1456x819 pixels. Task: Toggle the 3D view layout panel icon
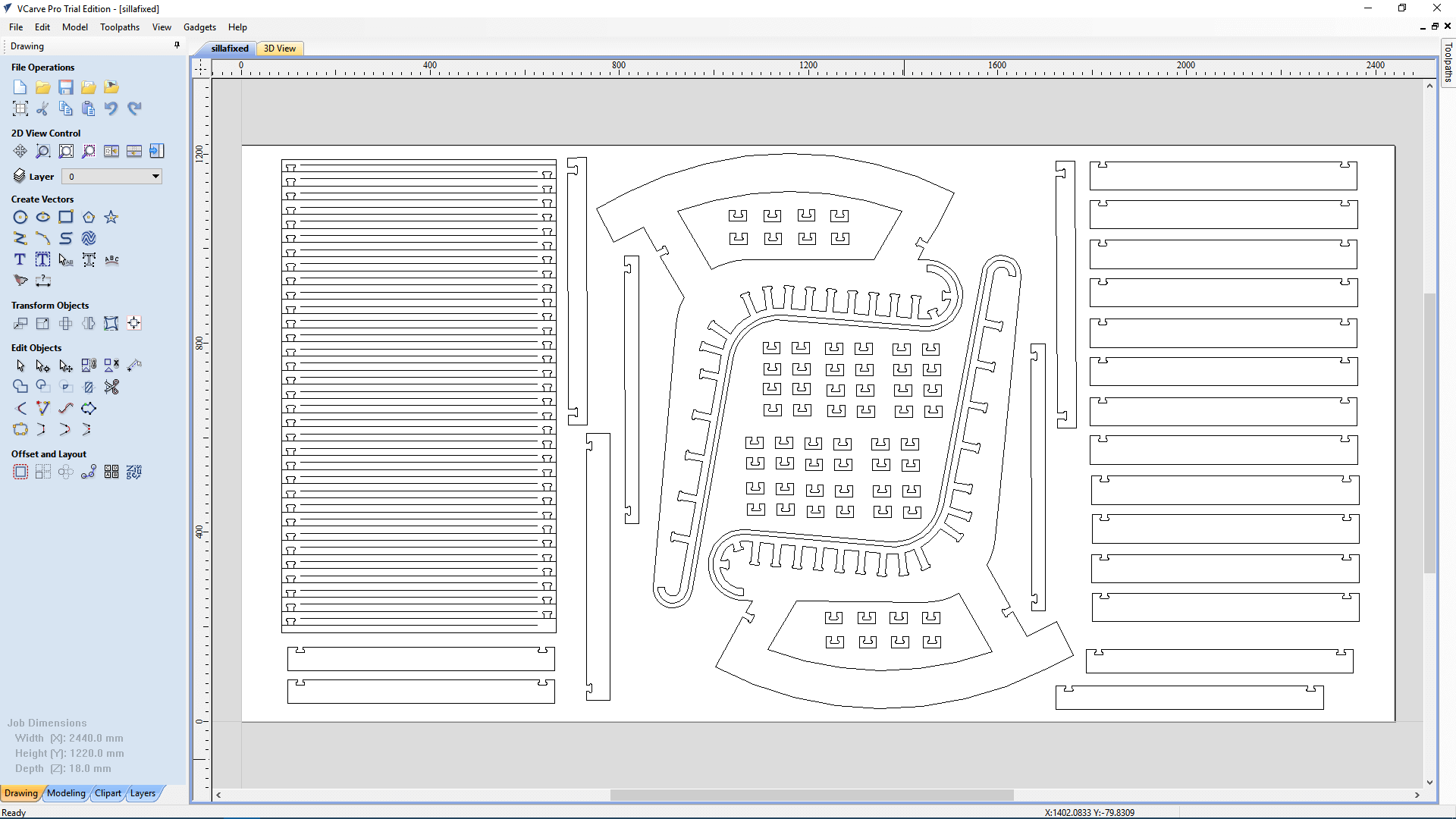pos(157,151)
